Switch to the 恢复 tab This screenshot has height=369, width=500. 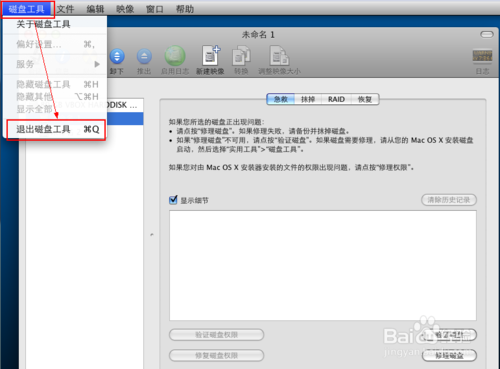pyautogui.click(x=365, y=99)
